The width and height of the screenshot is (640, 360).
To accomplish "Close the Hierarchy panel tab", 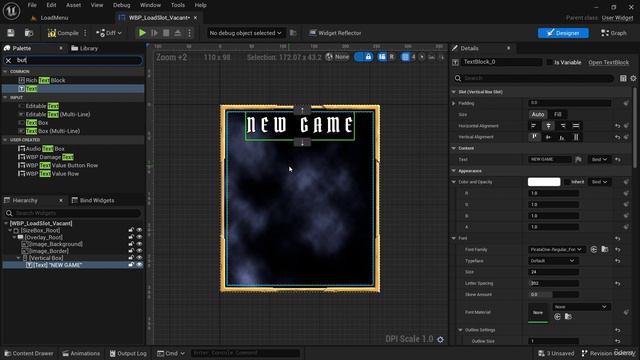I will tap(61, 200).
